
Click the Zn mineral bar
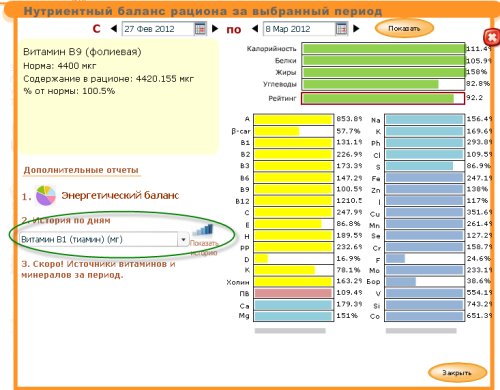coord(425,189)
